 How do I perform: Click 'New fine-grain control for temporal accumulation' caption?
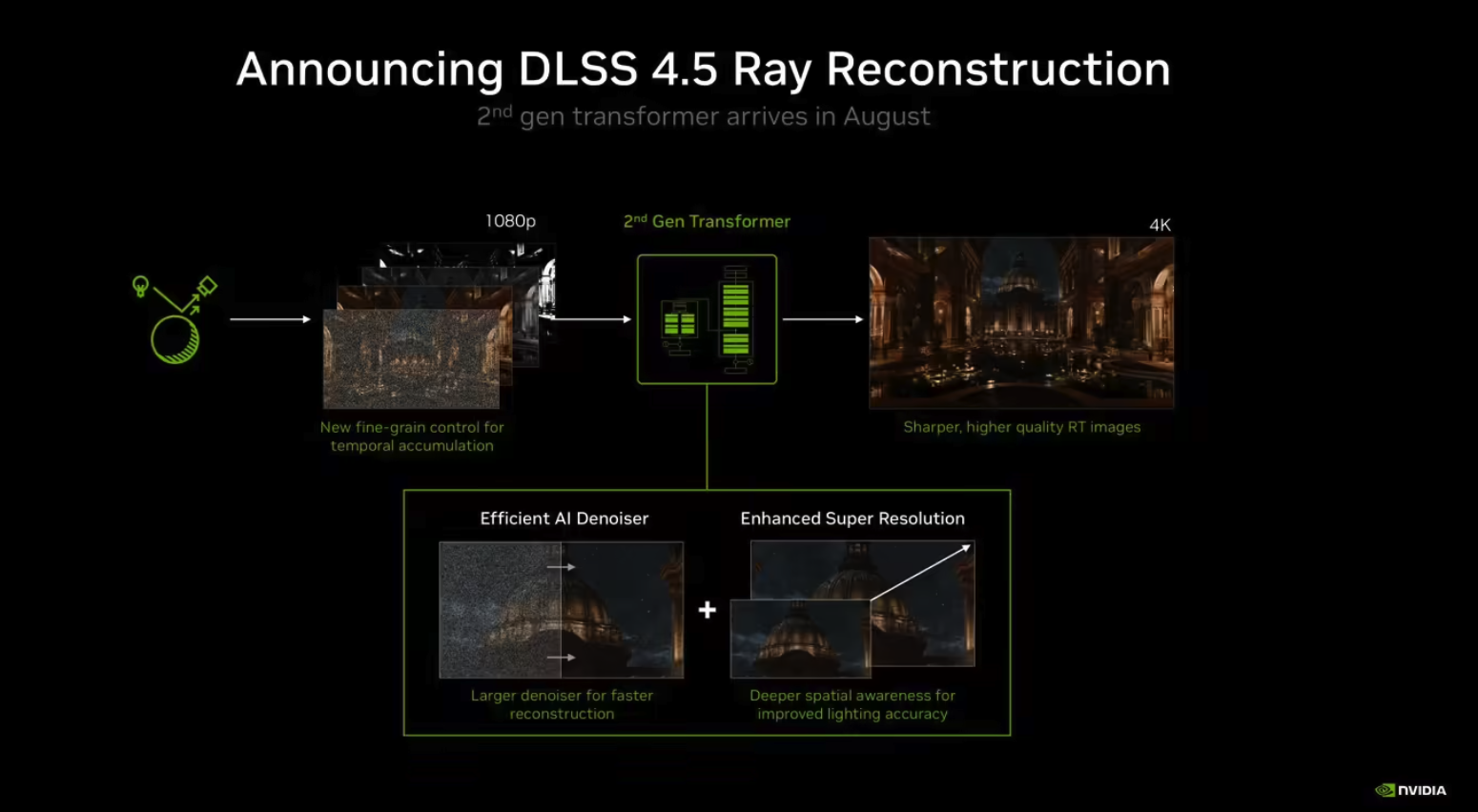pyautogui.click(x=412, y=436)
